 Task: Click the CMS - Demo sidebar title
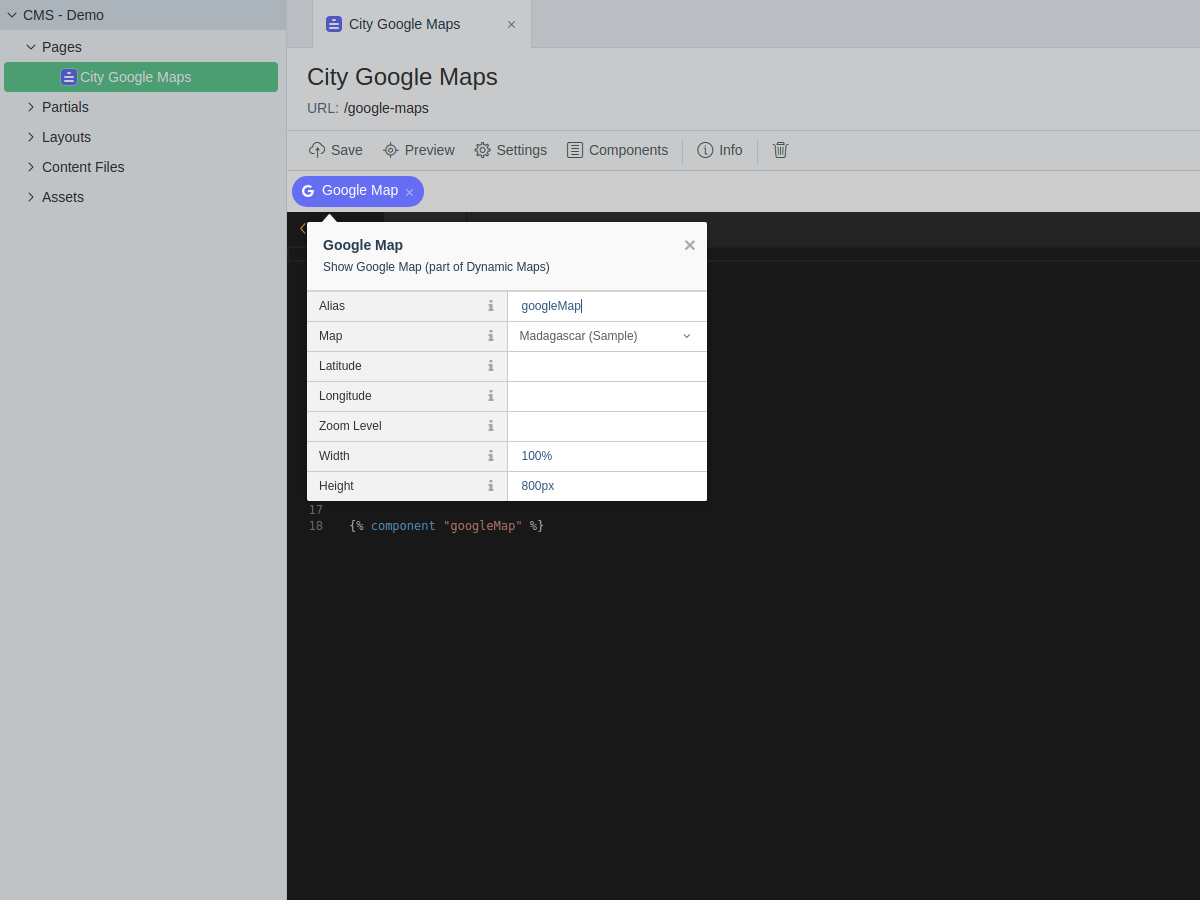[63, 15]
